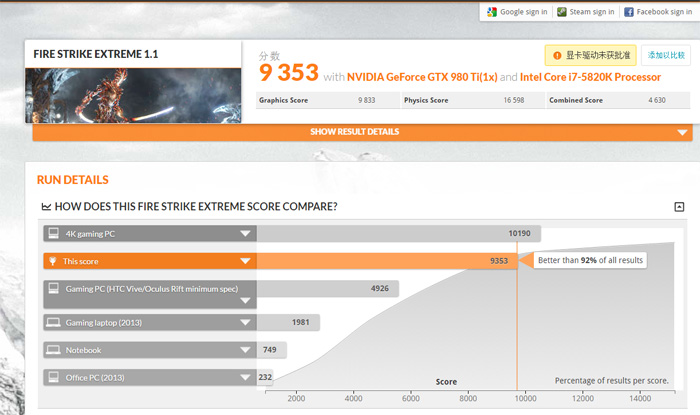The image size is (700, 415).
Task: Open result details via bar arrow
Action: click(682, 133)
